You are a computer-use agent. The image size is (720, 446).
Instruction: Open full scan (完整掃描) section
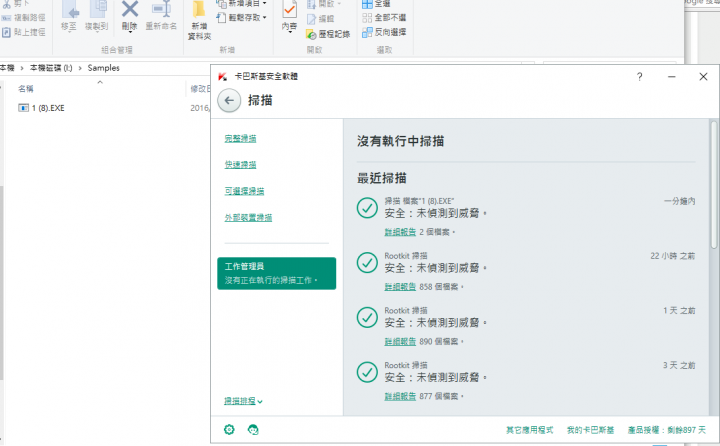pyautogui.click(x=240, y=138)
